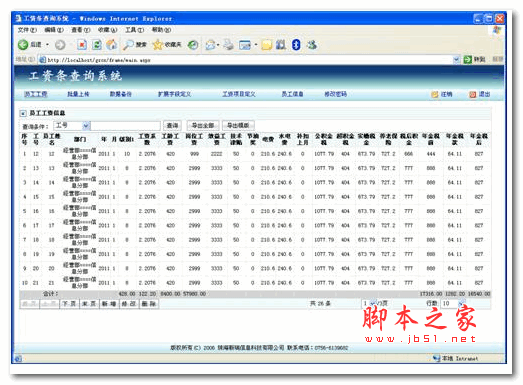Open the 收藏(A) Favorites menu
Viewport: 523px width, 385px height.
(x=107, y=30)
